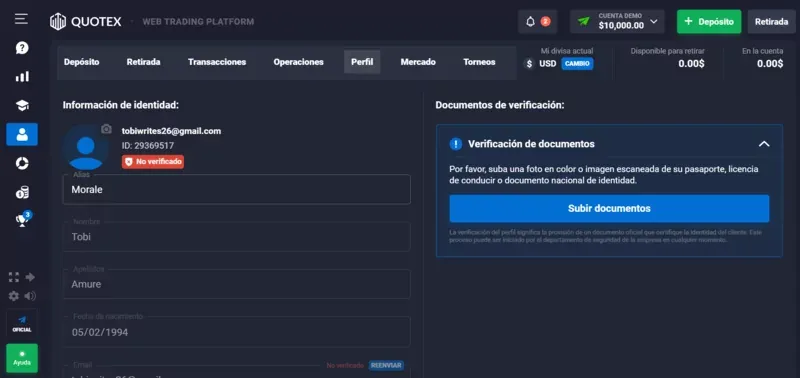Screen dimensions: 800x378
Task: Click the Mi divisa actual label
Action: [567, 51]
